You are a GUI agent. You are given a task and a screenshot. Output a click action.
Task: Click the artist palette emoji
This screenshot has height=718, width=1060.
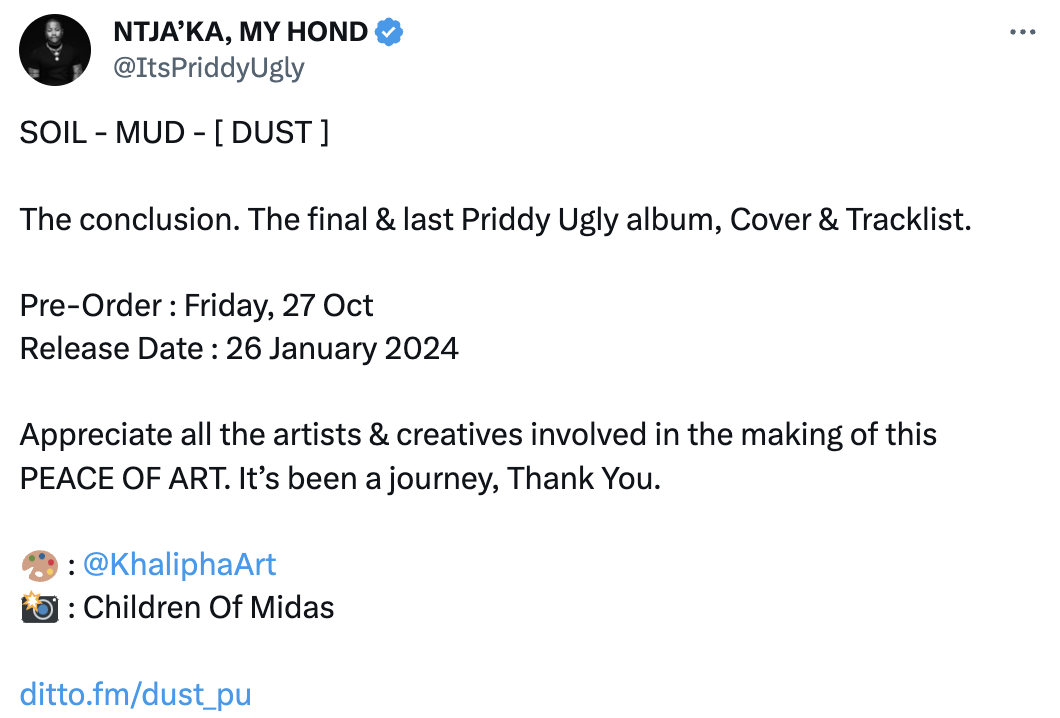coord(40,565)
